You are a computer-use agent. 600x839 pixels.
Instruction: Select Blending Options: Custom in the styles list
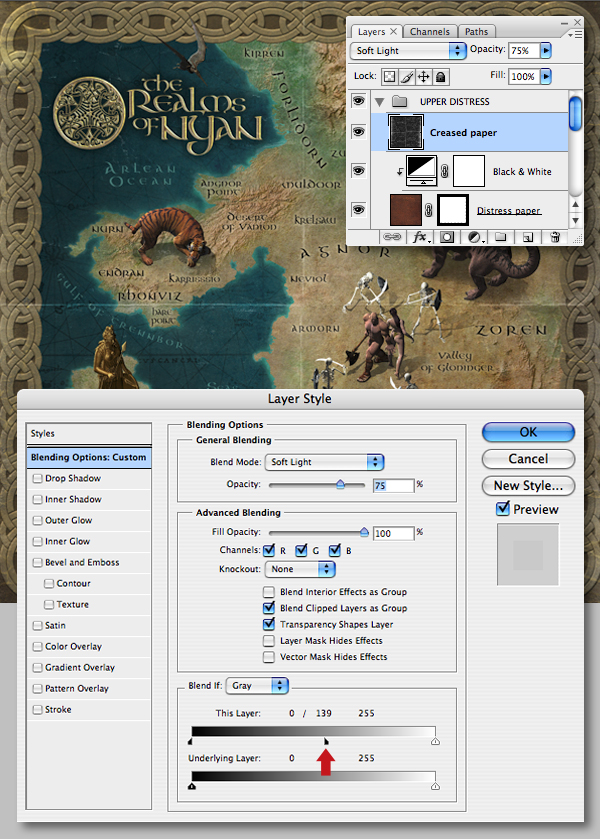tap(89, 457)
